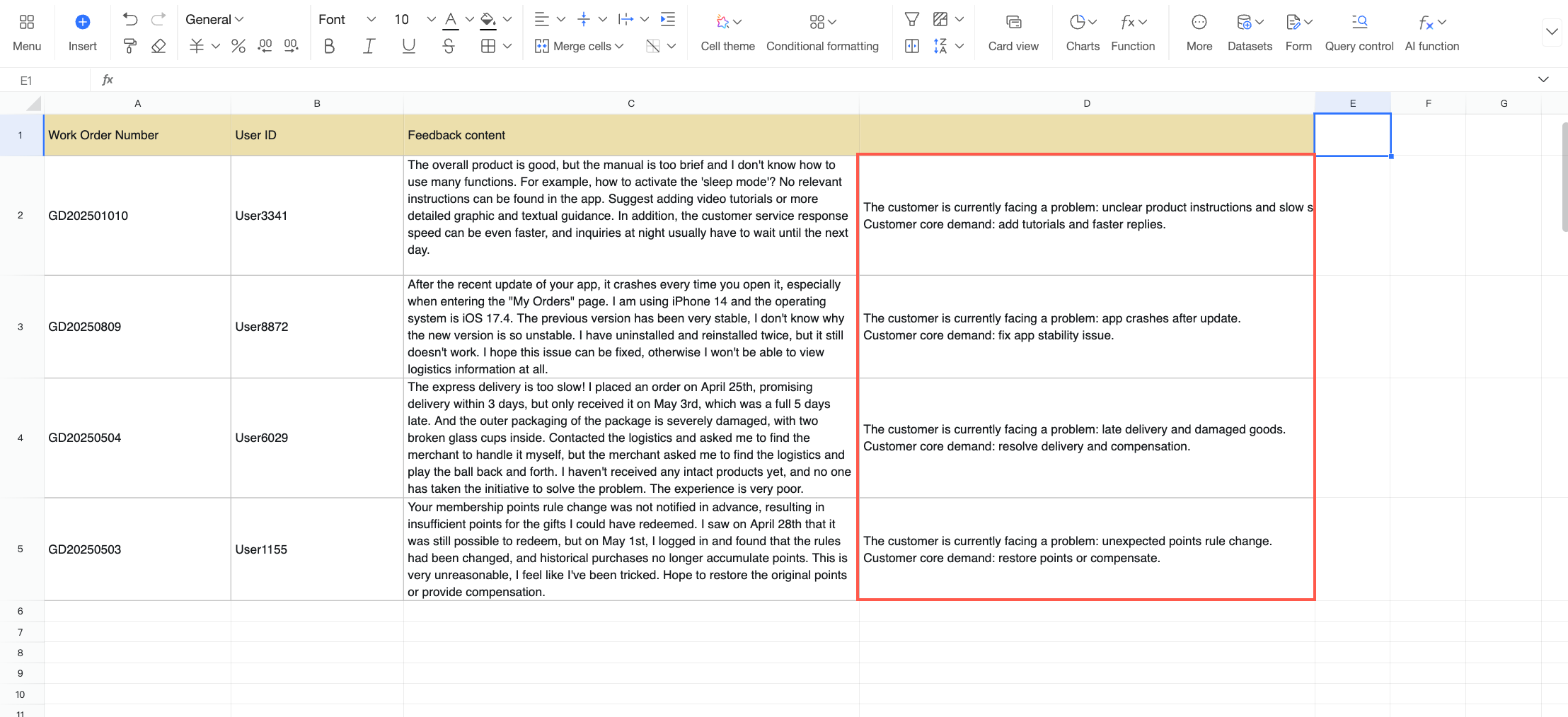Expand the font size 10 dropdown
Image resolution: width=1568 pixels, height=717 pixels.
tap(431, 20)
